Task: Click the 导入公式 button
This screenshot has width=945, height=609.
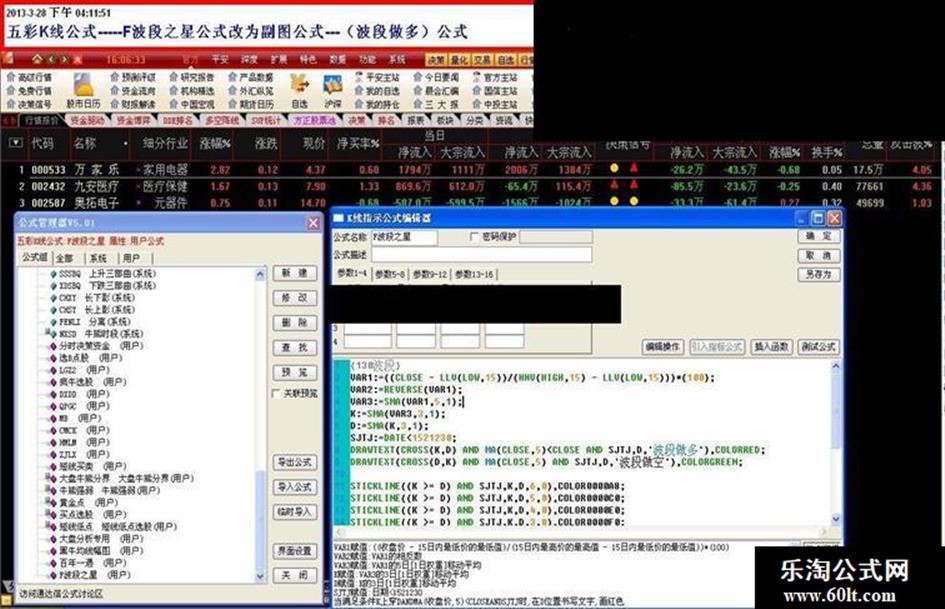Action: 294,487
